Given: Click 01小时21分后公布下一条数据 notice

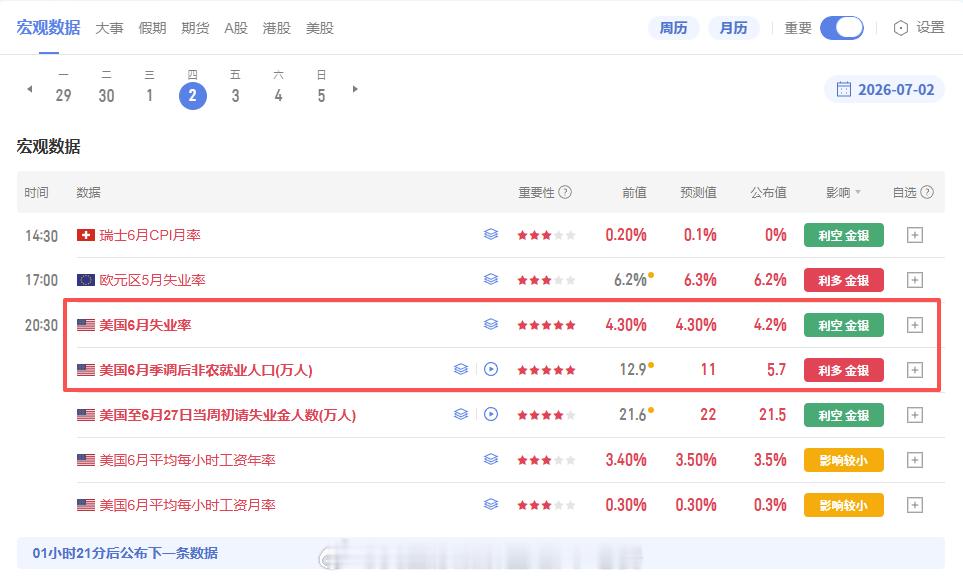Looking at the screenshot, I should (125, 553).
